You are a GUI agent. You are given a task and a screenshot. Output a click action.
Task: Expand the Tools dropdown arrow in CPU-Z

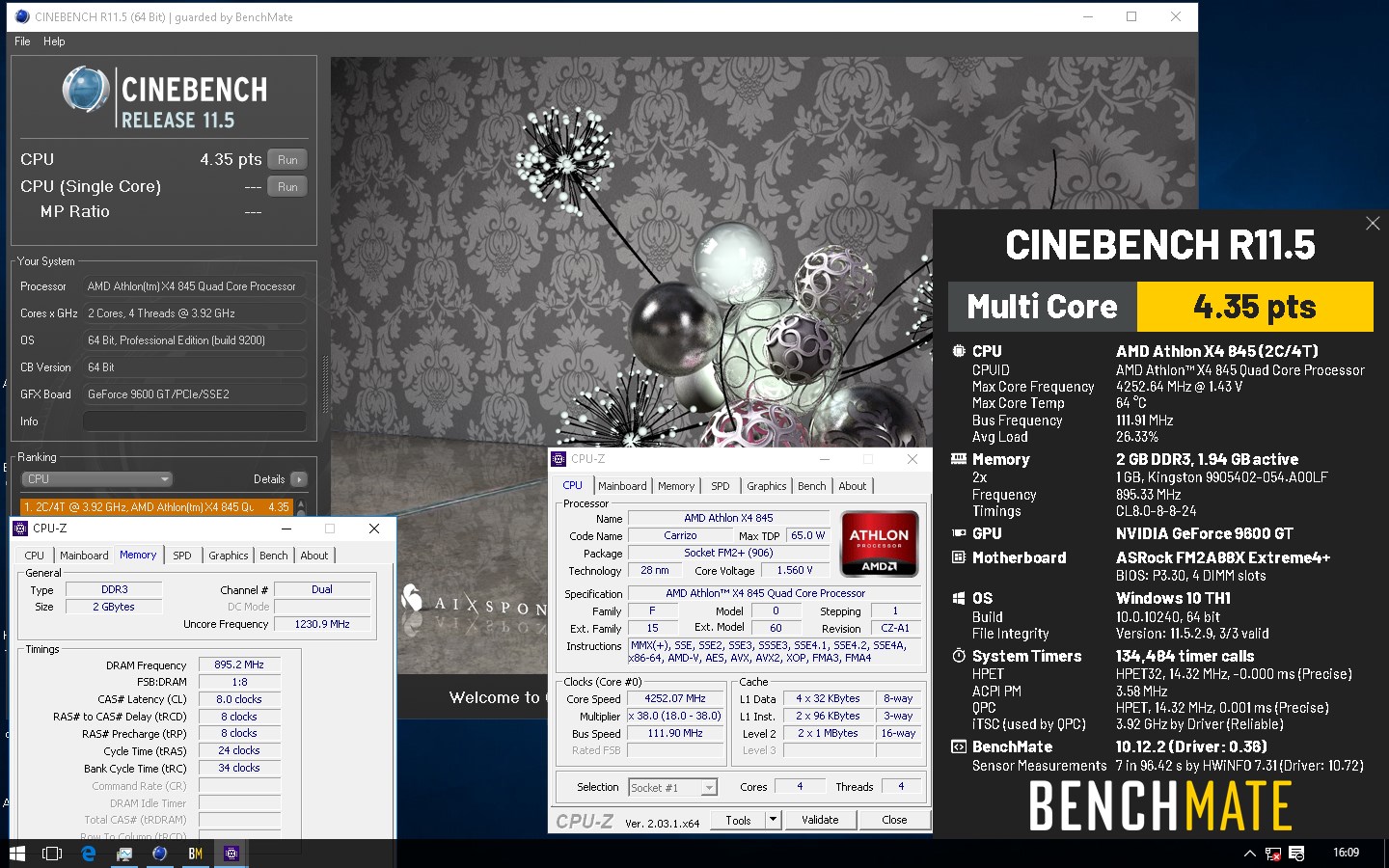tap(773, 820)
